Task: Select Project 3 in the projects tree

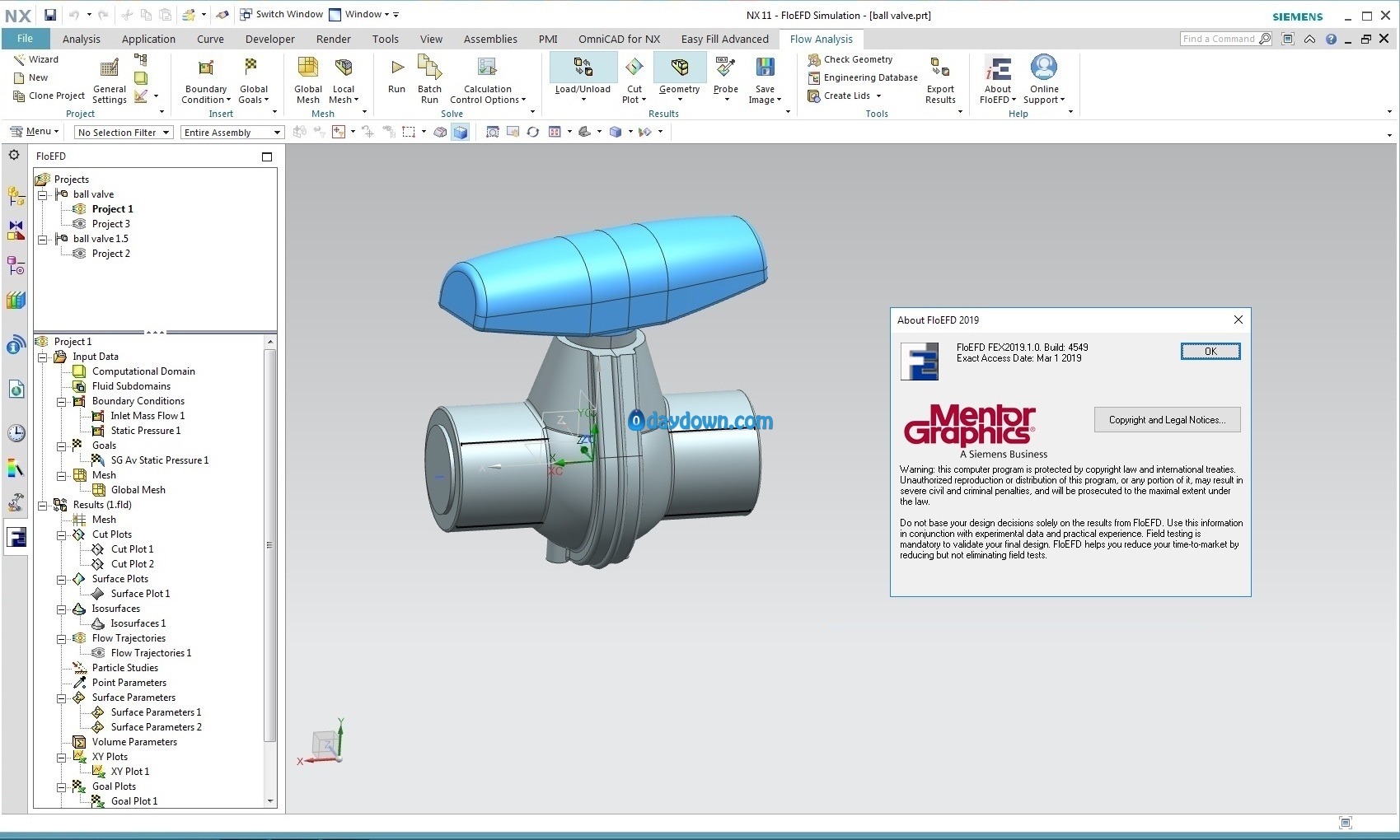Action: (111, 224)
